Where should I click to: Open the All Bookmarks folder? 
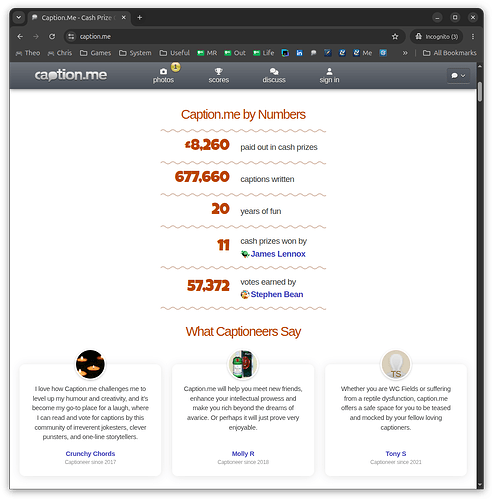(450, 53)
